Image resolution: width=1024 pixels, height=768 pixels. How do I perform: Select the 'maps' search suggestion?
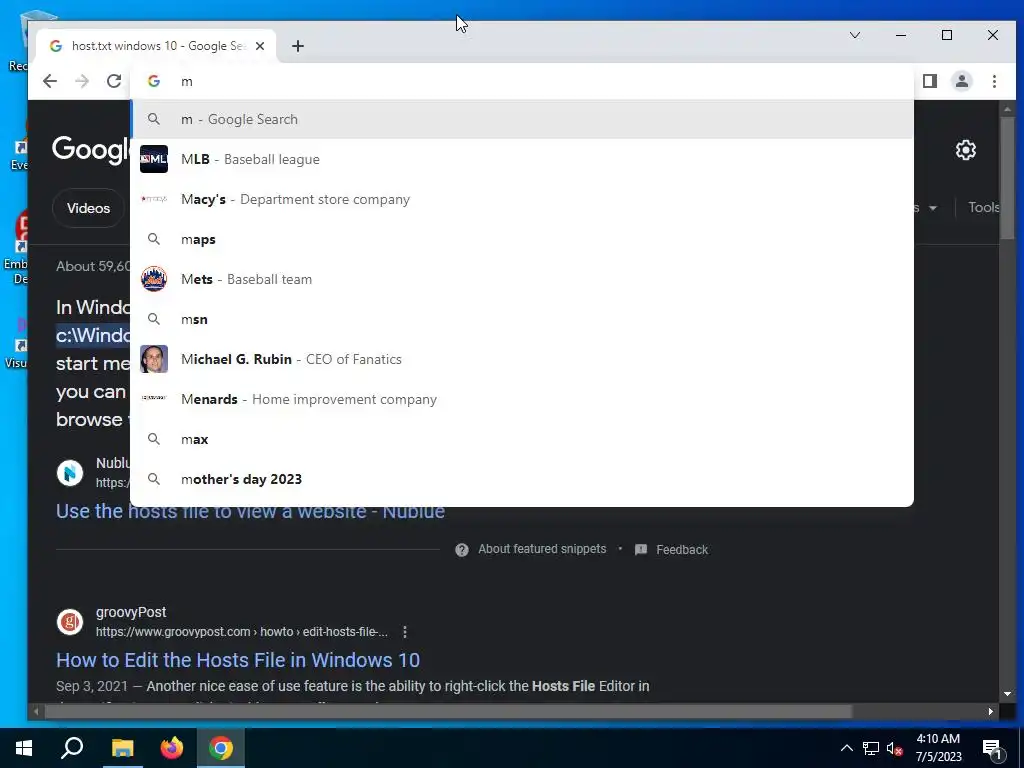point(522,239)
